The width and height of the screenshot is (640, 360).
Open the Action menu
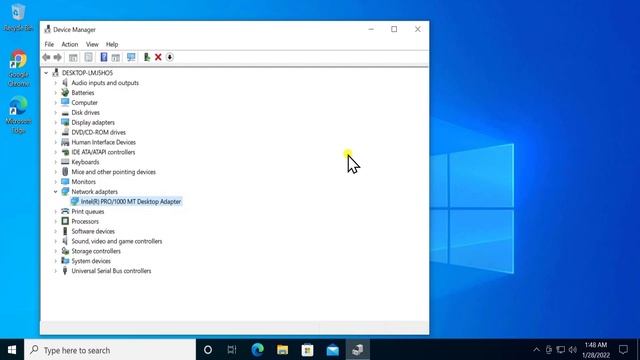coord(70,44)
